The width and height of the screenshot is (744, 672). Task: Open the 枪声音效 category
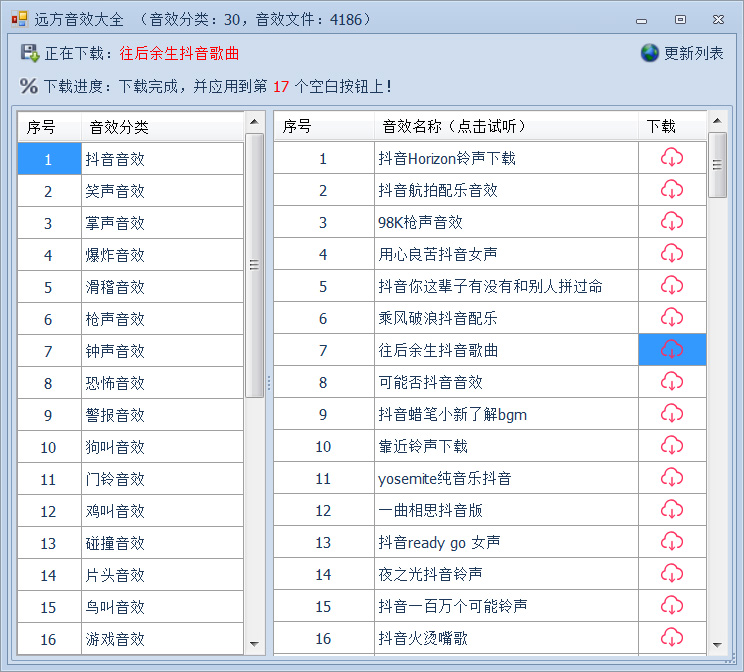click(x=115, y=319)
